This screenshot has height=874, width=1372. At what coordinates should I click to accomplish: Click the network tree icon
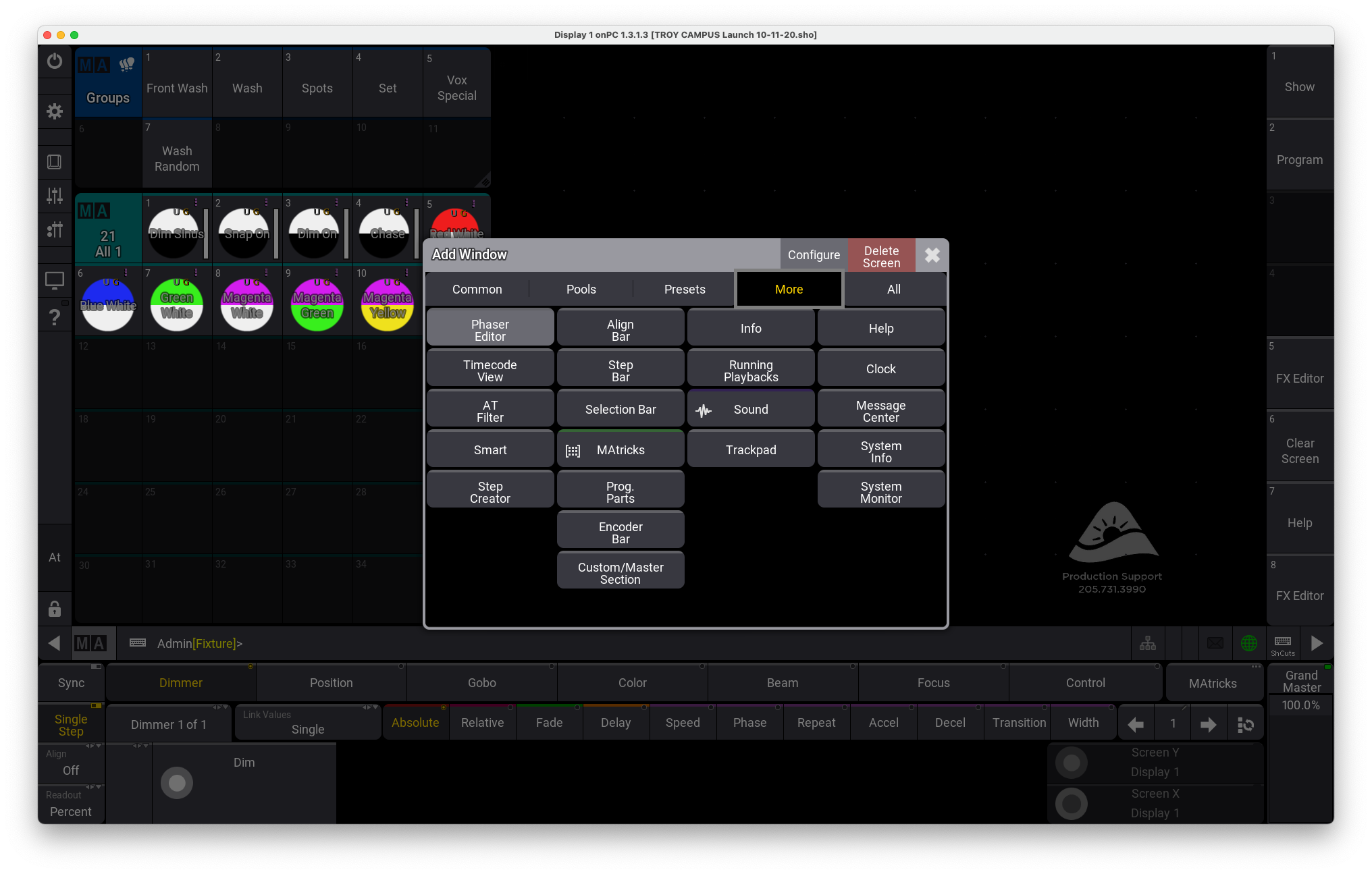coord(1148,643)
